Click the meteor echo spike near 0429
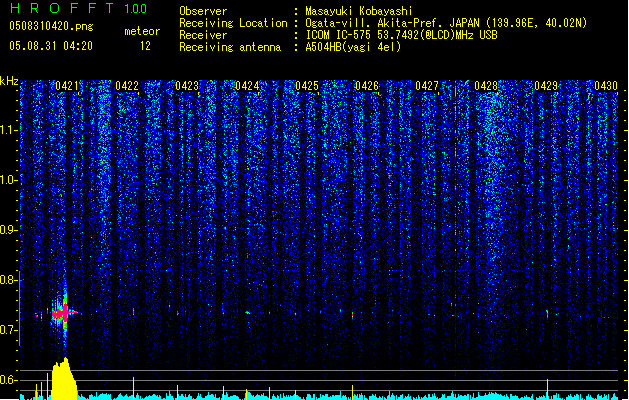 point(547,314)
